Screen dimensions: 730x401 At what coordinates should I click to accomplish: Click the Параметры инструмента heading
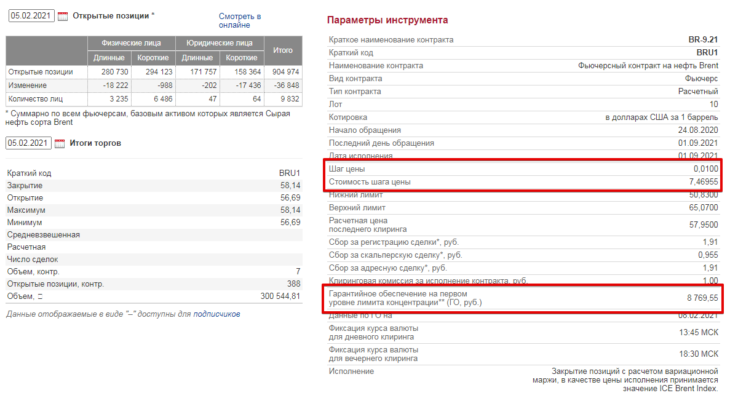pyautogui.click(x=387, y=20)
